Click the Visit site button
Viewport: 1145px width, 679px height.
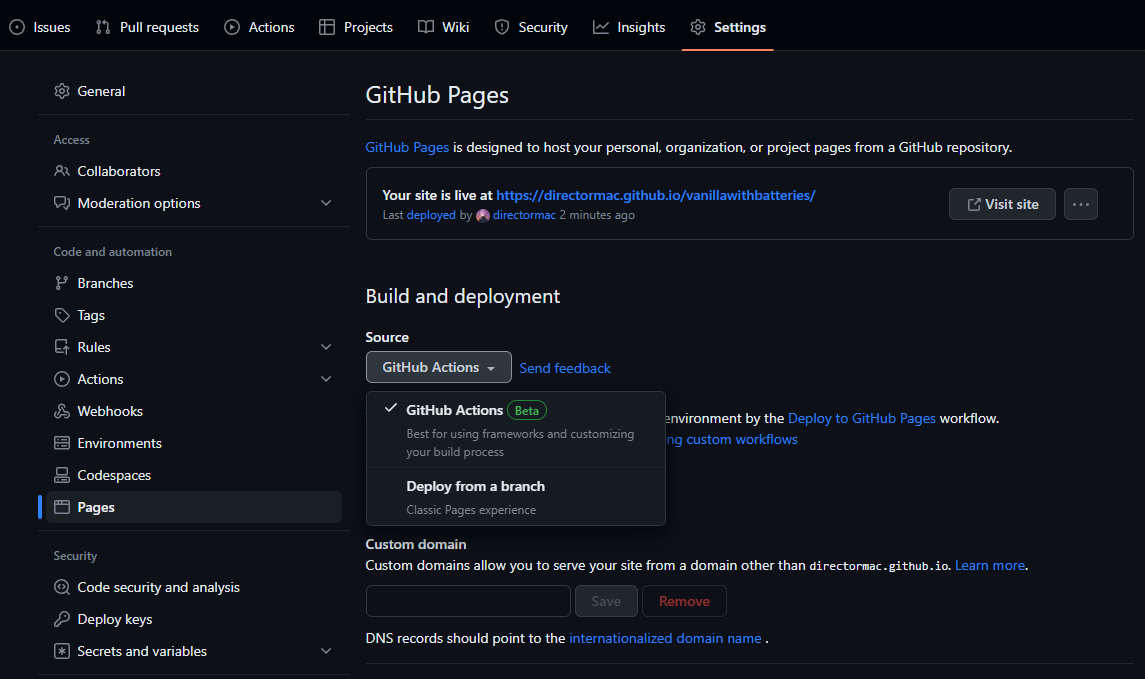(x=1002, y=203)
